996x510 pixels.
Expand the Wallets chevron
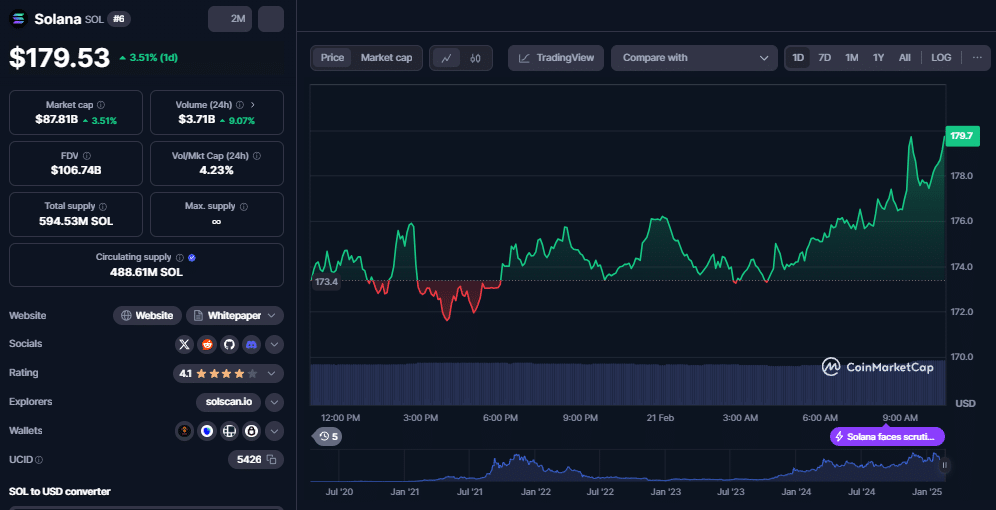coord(274,431)
